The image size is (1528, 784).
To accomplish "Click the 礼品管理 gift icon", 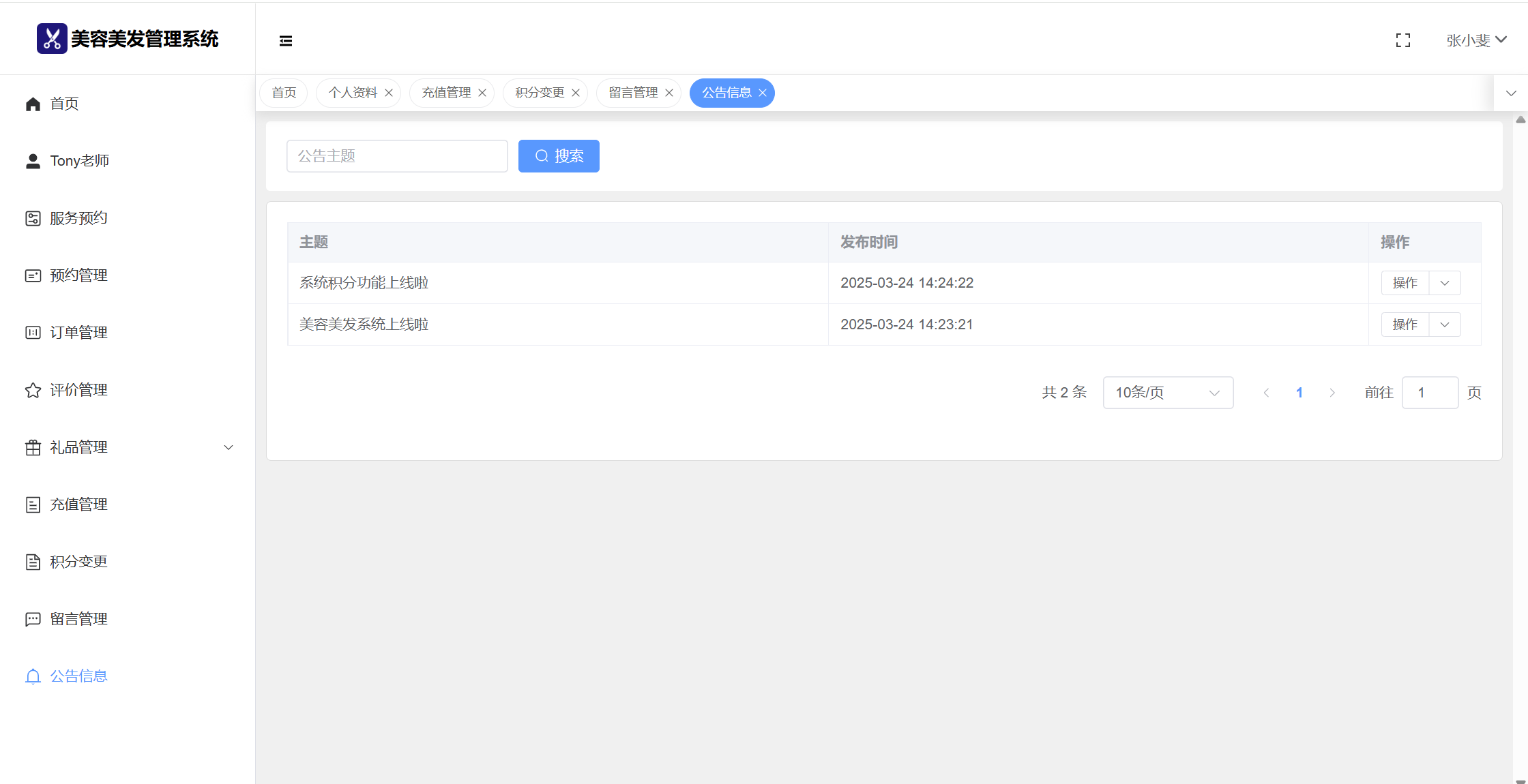I will click(33, 447).
